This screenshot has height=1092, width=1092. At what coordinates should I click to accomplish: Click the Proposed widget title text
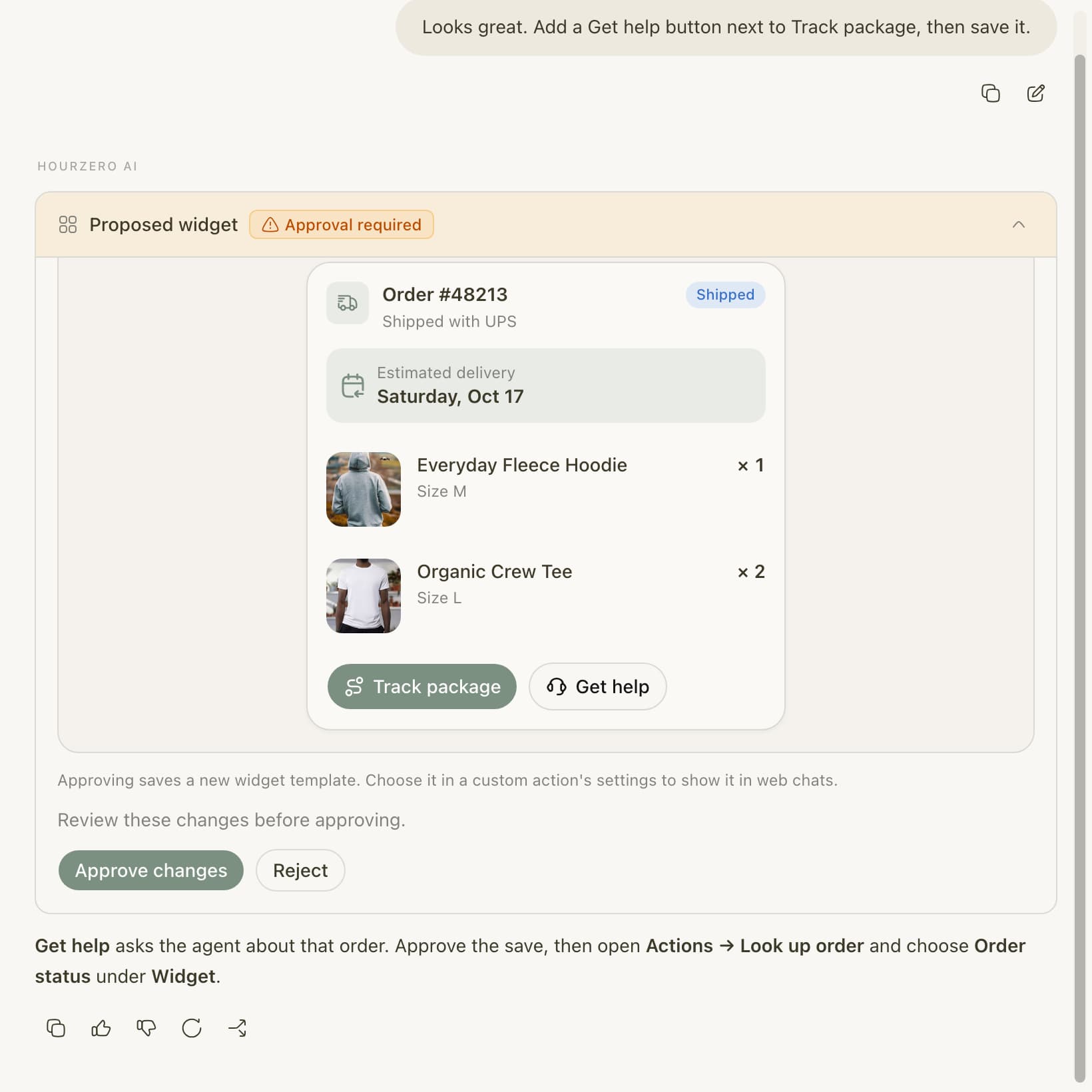[x=163, y=224]
